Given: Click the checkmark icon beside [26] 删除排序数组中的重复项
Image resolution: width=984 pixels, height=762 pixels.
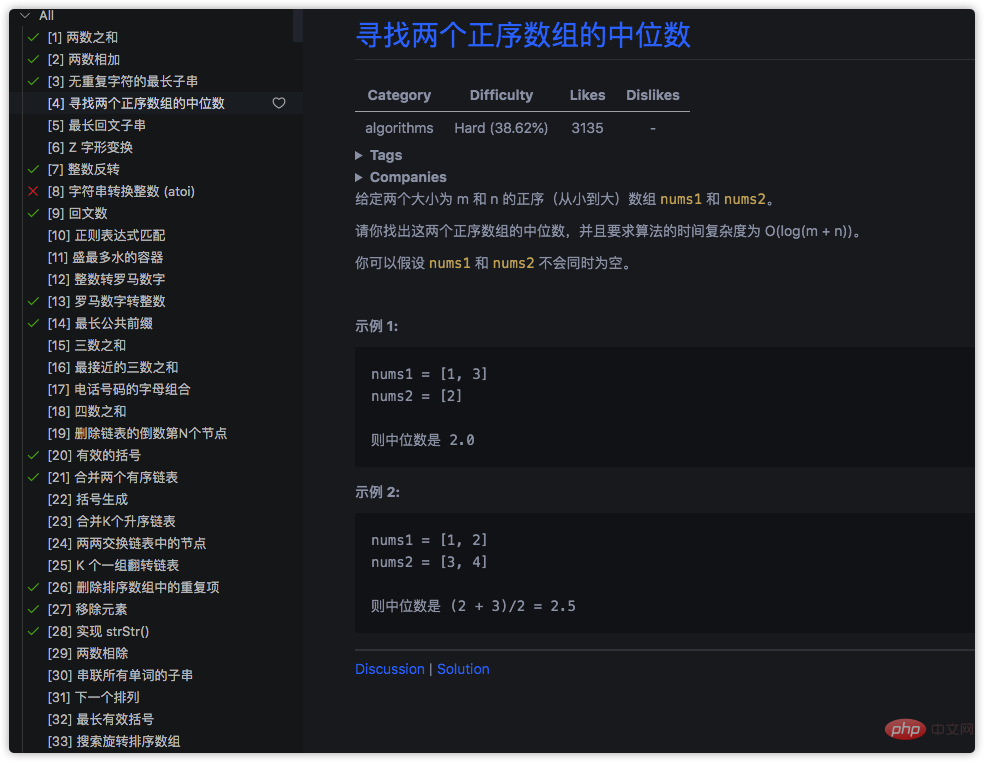Looking at the screenshot, I should point(33,587).
